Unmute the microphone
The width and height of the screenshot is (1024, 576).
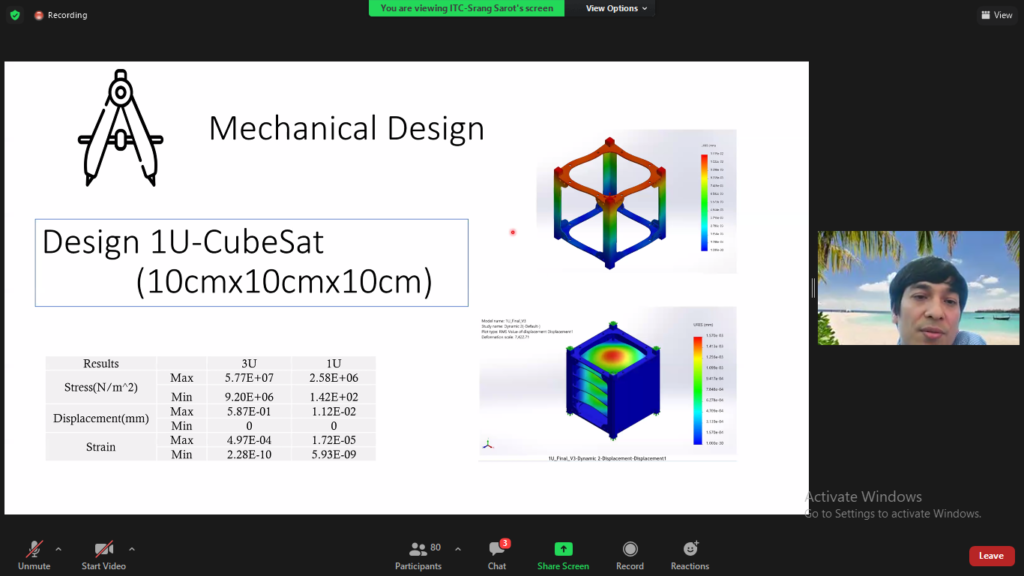tap(33, 550)
